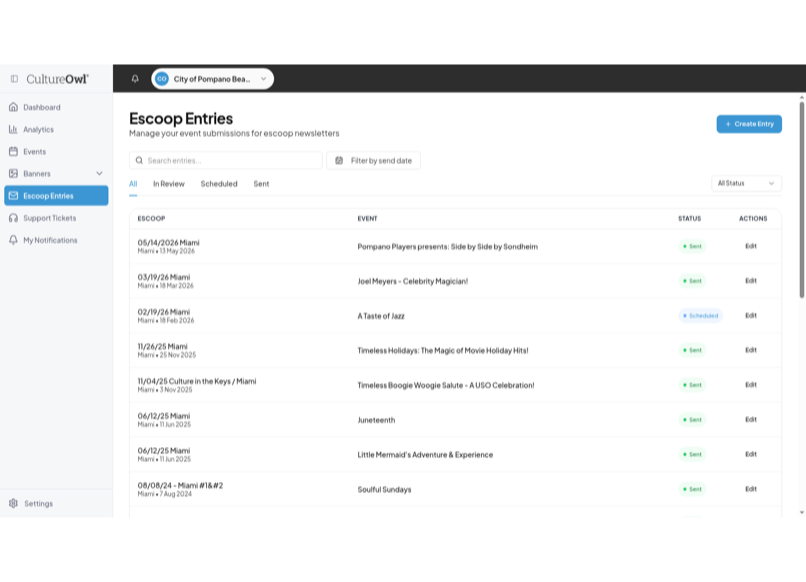This screenshot has height=582, width=806.
Task: Switch to the In Review tab
Action: (169, 184)
